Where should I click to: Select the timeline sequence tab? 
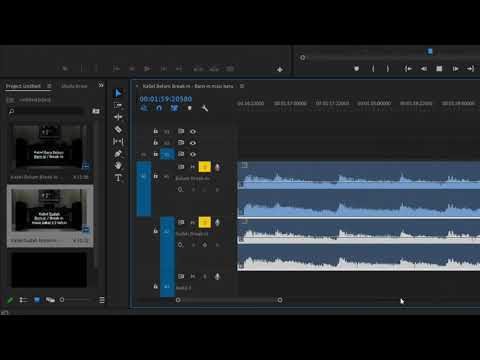point(188,86)
